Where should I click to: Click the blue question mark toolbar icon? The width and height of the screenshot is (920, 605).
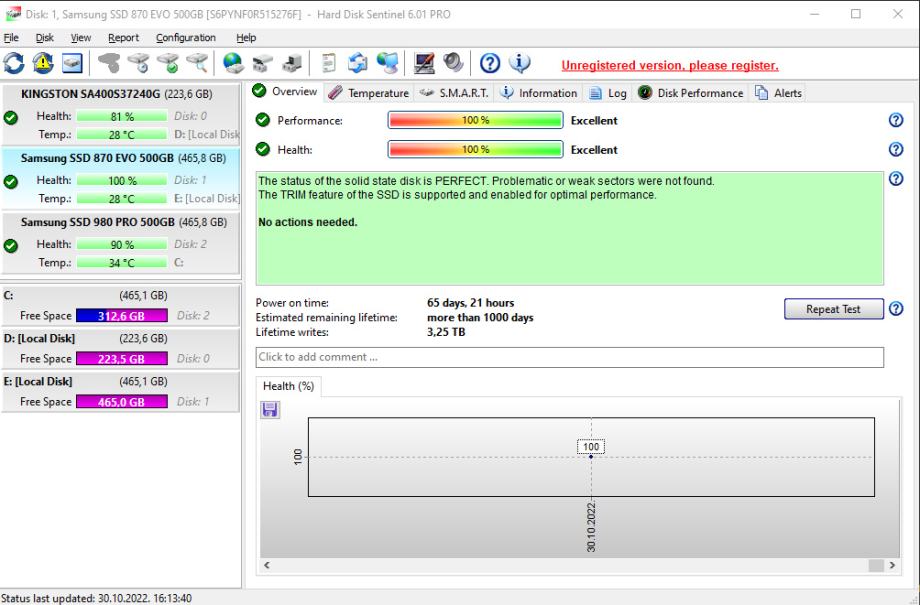(490, 63)
